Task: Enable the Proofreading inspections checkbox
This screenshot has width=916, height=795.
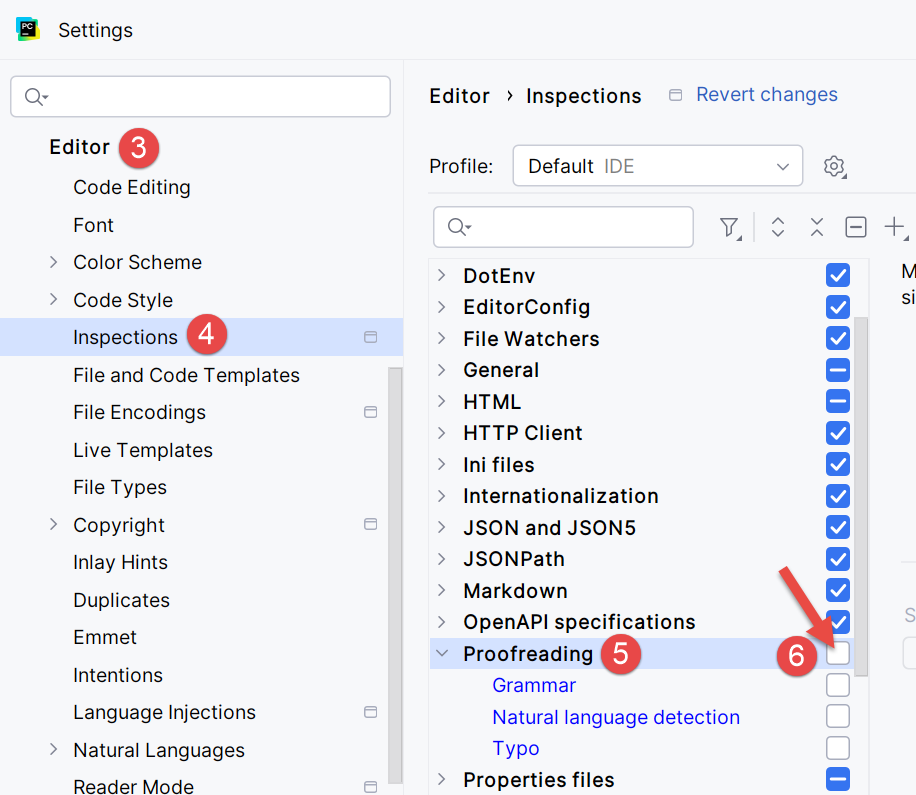Action: (x=838, y=654)
